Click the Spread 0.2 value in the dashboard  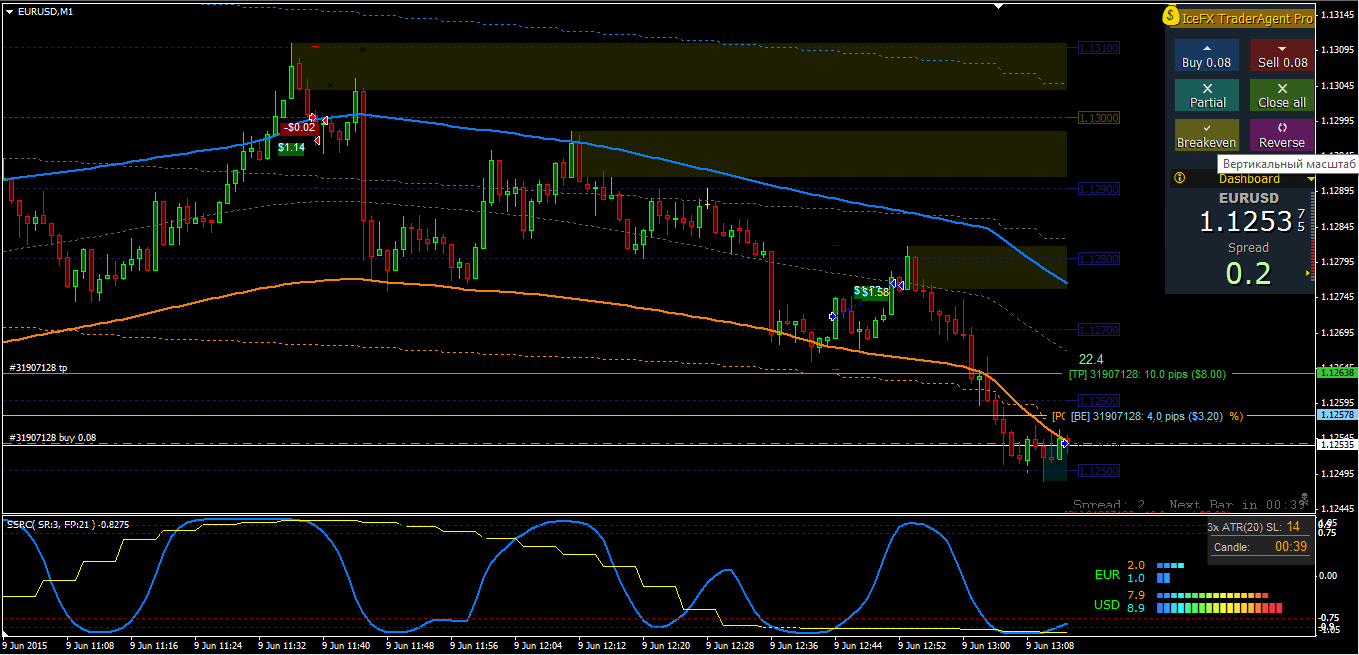(1249, 272)
